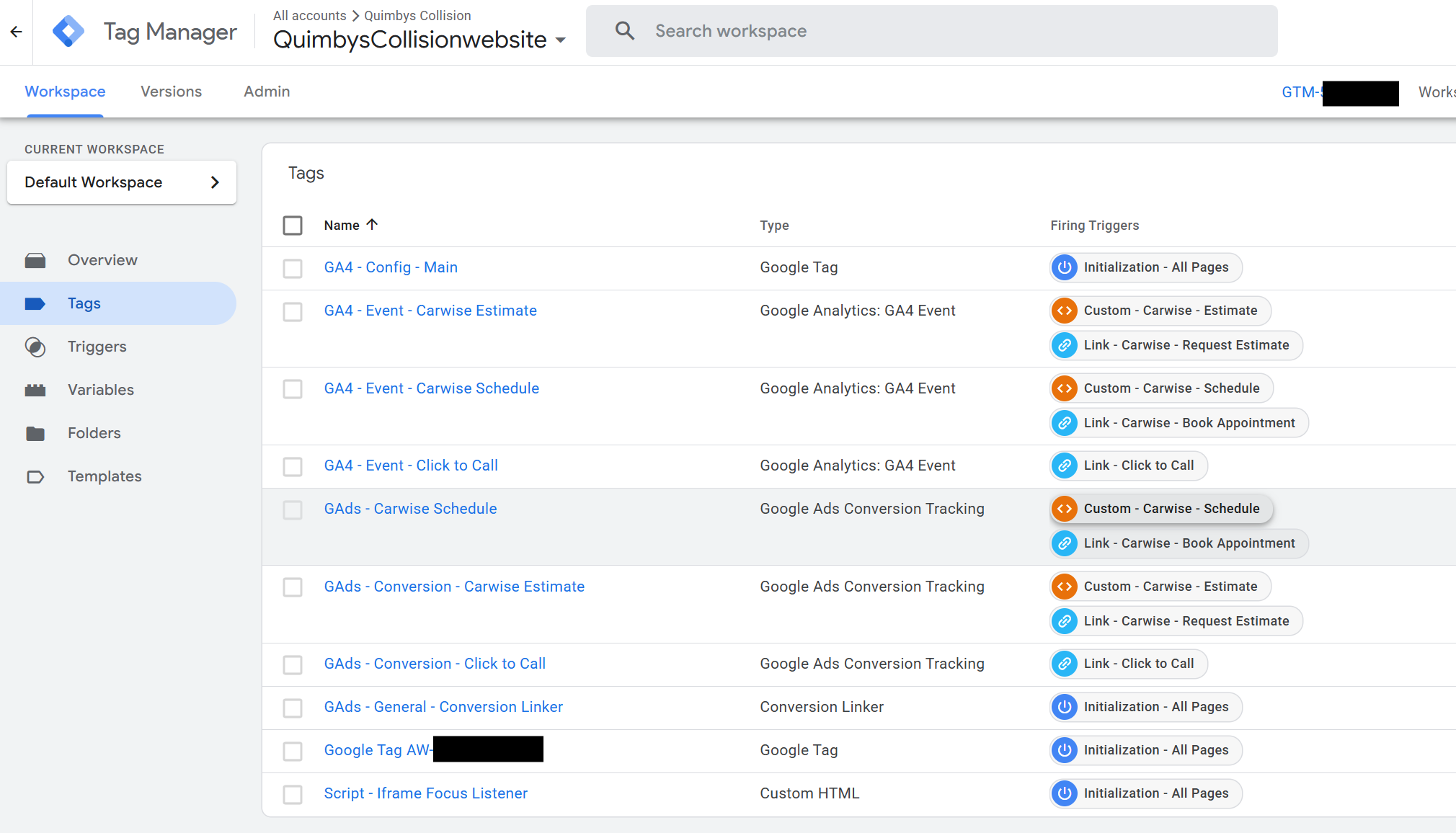Click the Templates sidebar icon
The image size is (1456, 833).
click(x=35, y=476)
